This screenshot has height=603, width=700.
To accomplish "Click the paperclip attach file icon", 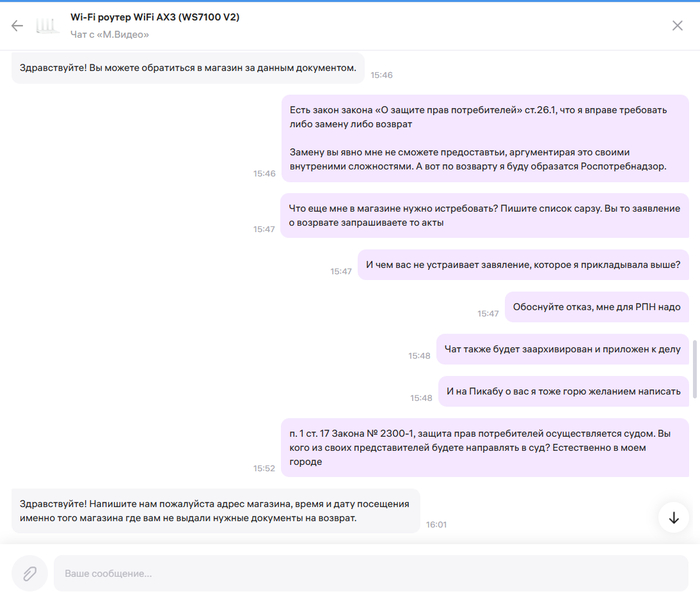I will pos(30,573).
